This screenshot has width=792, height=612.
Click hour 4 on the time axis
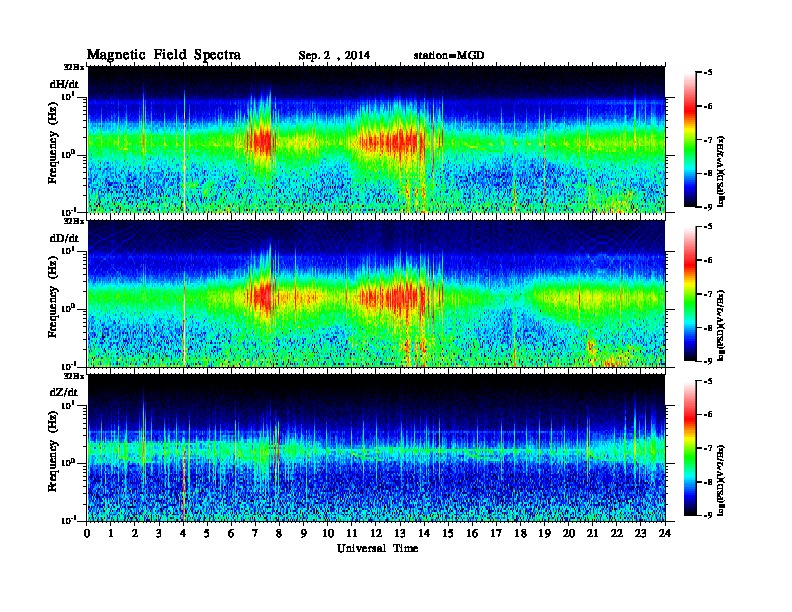pyautogui.click(x=183, y=533)
